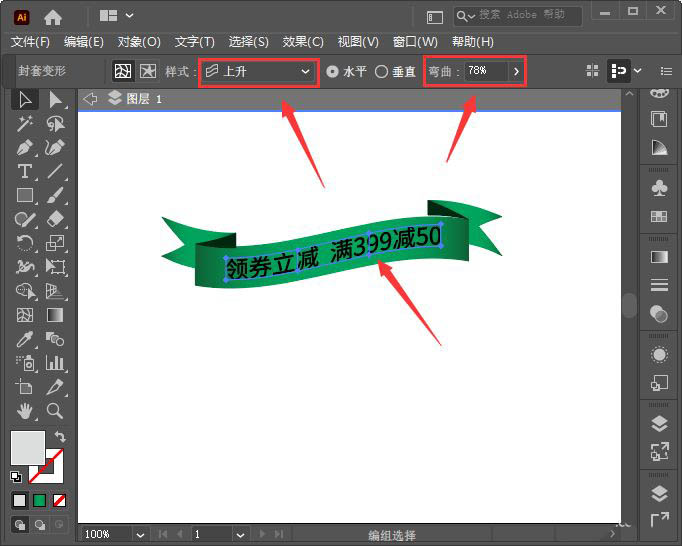Pick the Warp tool
The image size is (682, 546).
pos(25,266)
